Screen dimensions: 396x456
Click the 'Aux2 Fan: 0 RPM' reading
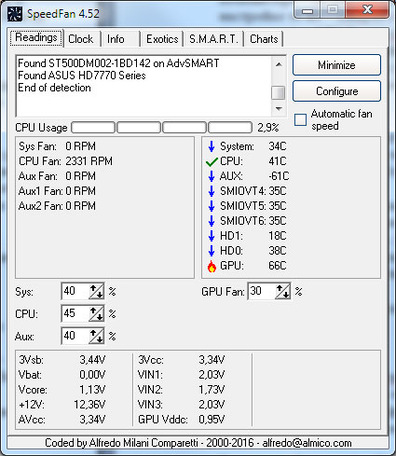[57, 206]
